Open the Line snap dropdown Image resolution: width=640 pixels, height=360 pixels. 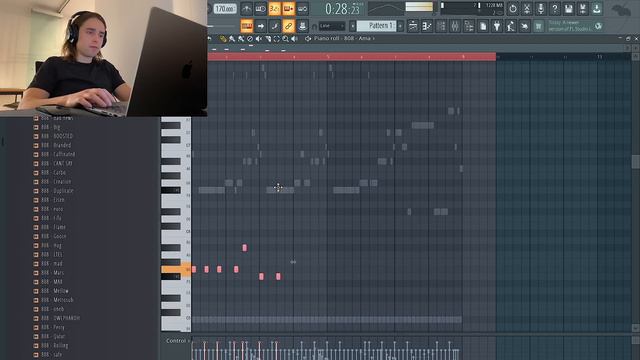332,26
